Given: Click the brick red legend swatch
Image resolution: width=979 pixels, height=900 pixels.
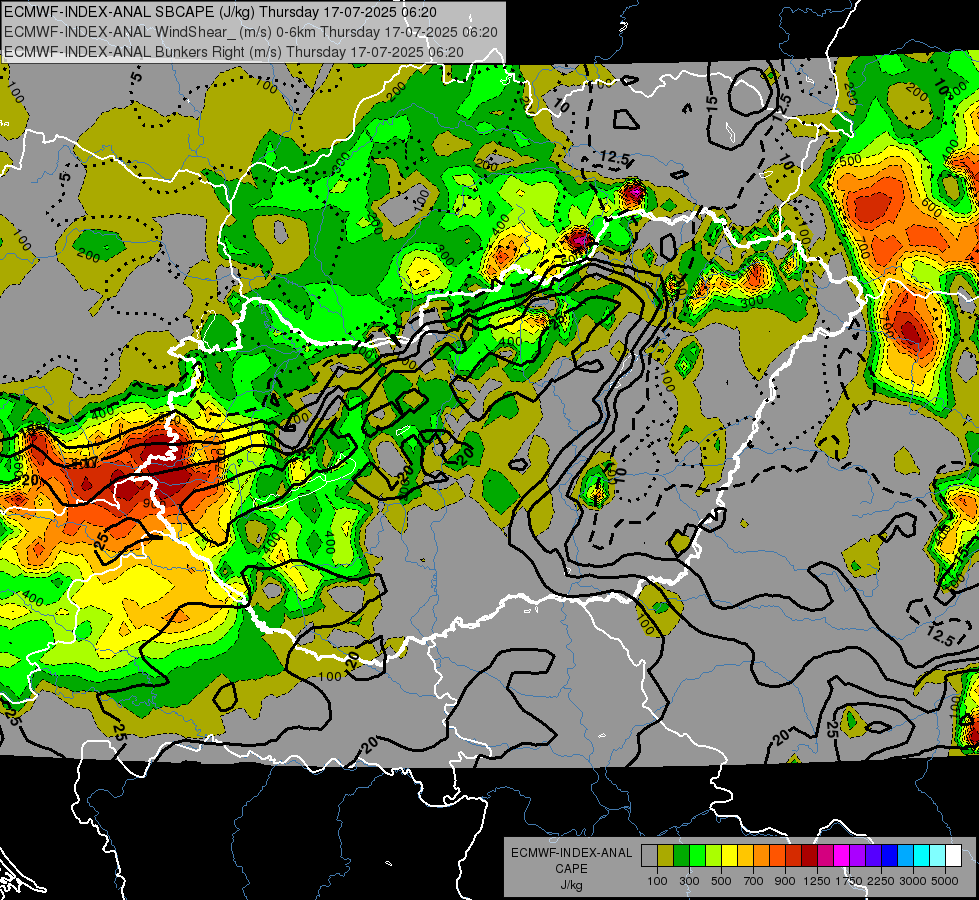Looking at the screenshot, I should point(794,856).
